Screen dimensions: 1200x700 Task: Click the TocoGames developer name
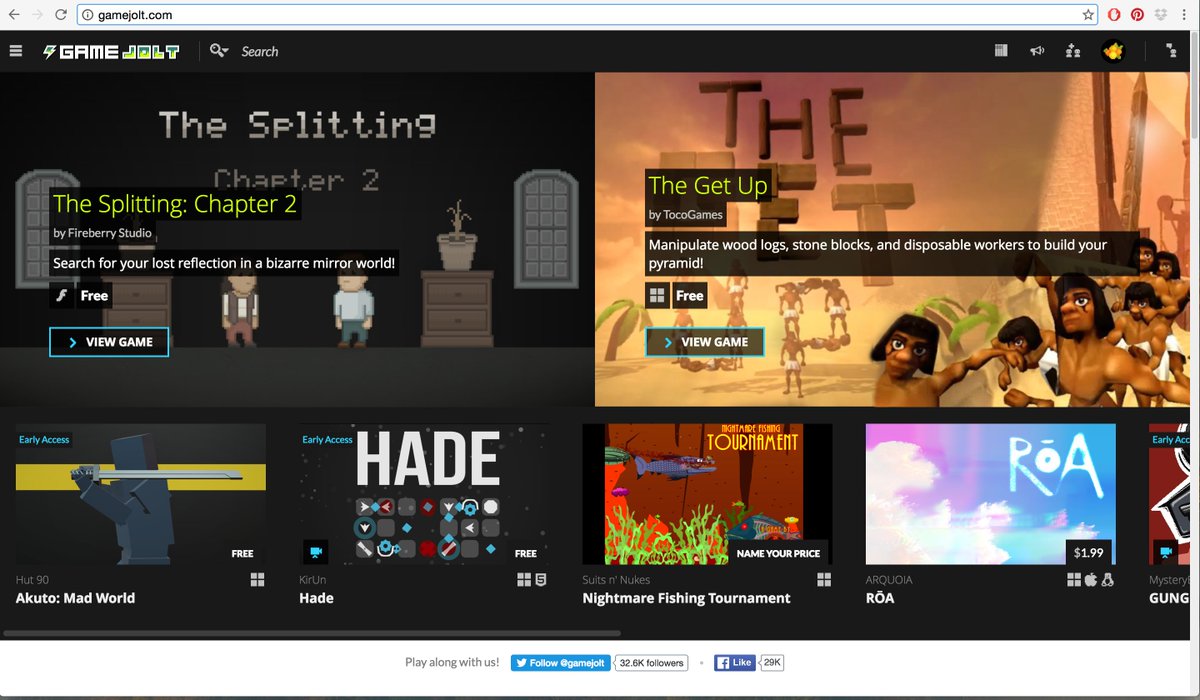point(693,215)
